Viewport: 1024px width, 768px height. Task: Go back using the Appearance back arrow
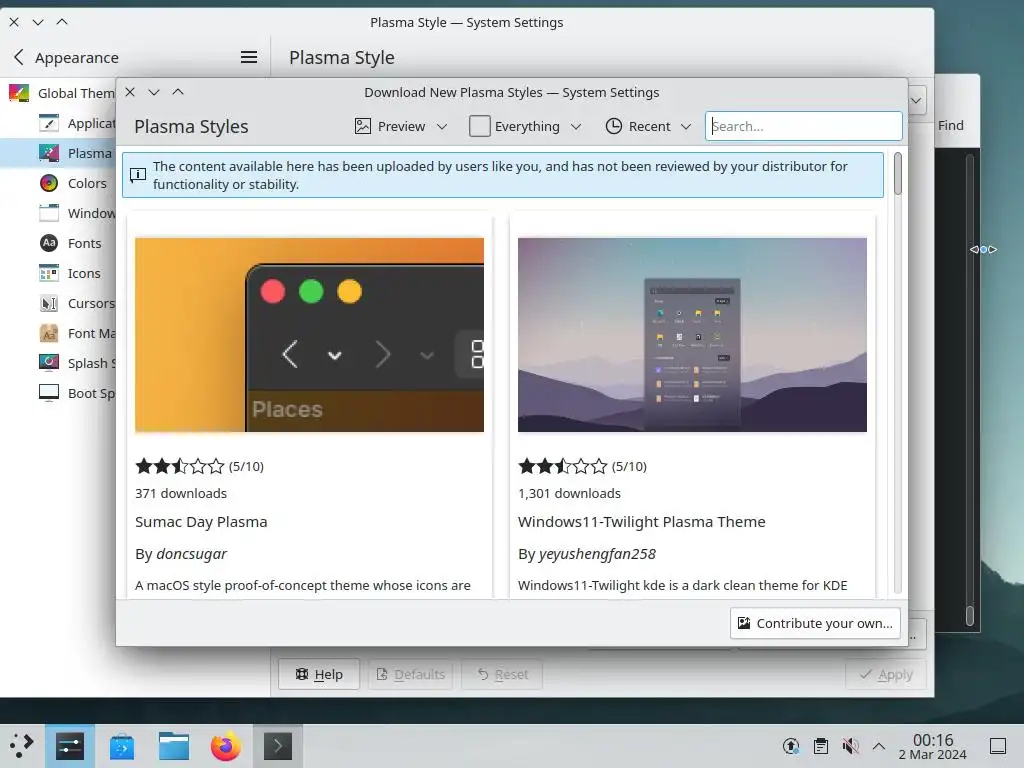pyautogui.click(x=18, y=57)
